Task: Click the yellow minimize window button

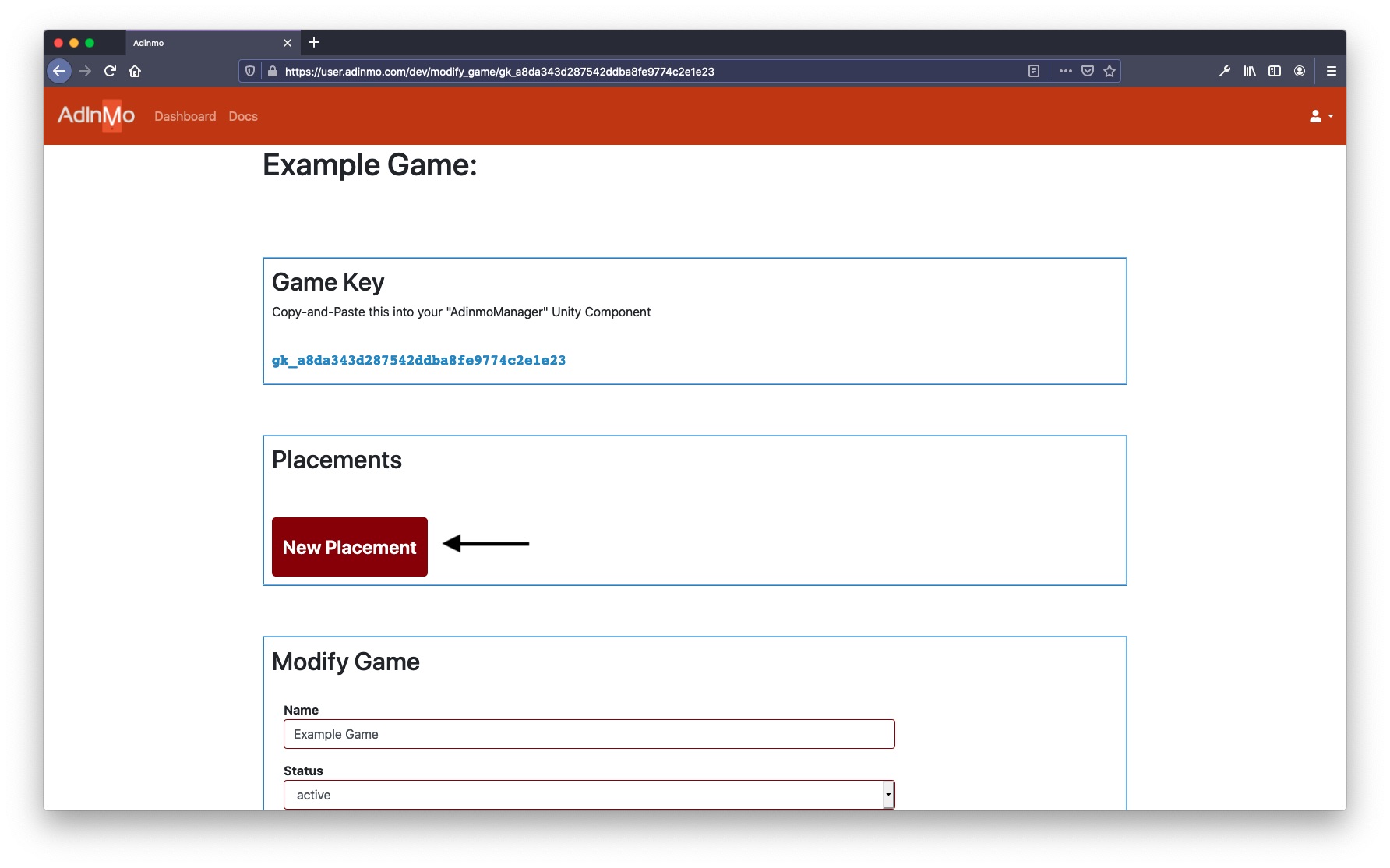Action: 74,43
